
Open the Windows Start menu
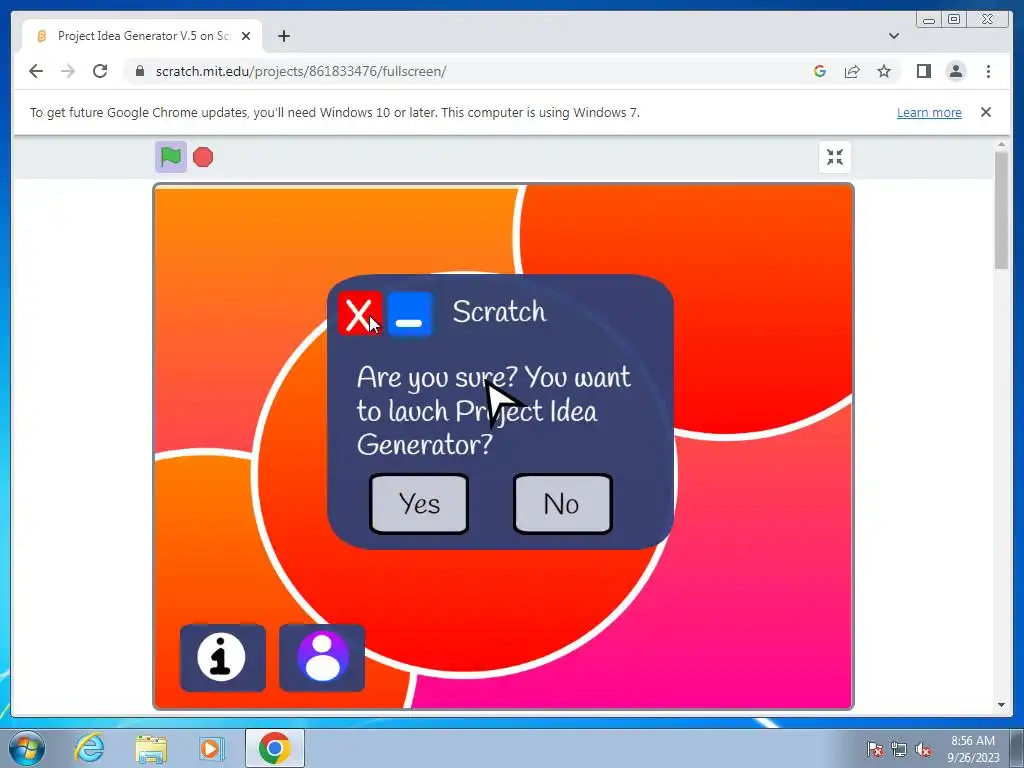[27, 748]
